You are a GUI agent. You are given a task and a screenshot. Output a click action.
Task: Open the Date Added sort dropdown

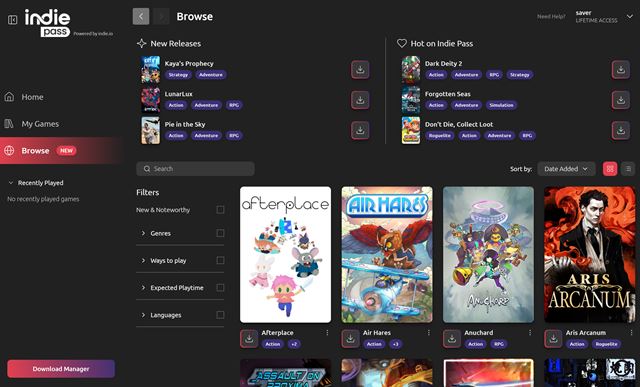566,169
